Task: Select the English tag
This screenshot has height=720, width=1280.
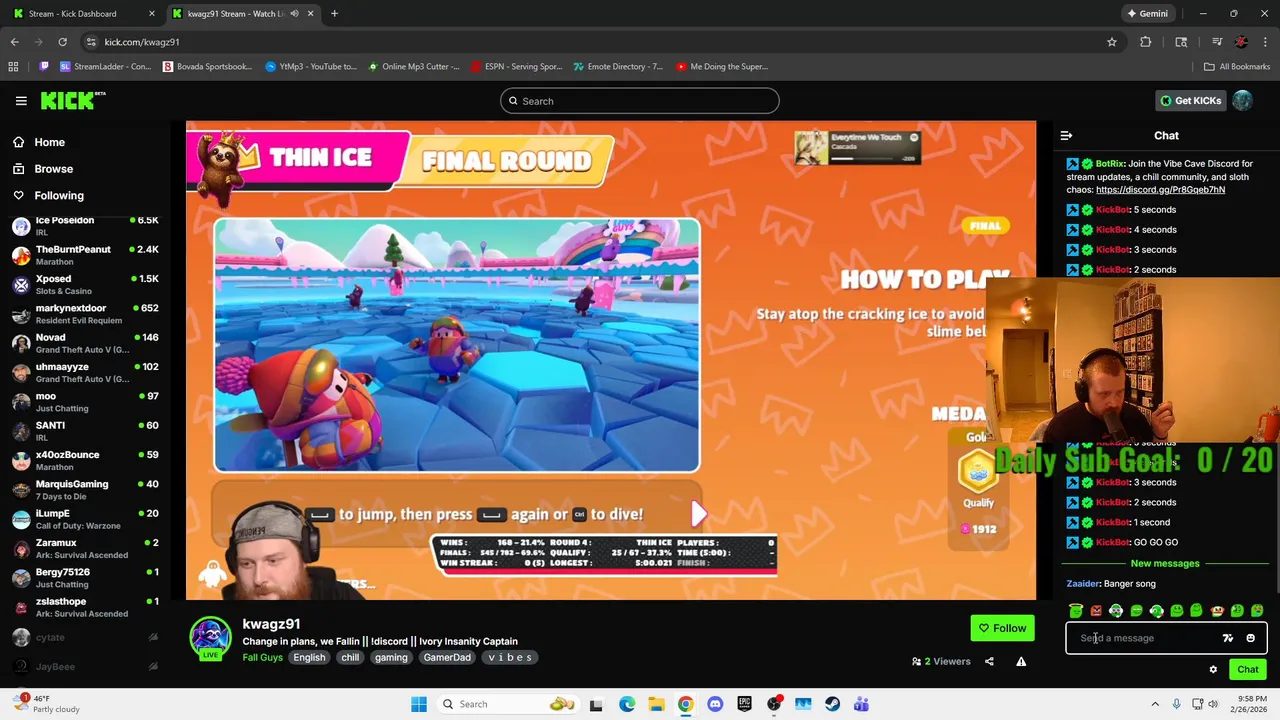Action: pos(309,658)
